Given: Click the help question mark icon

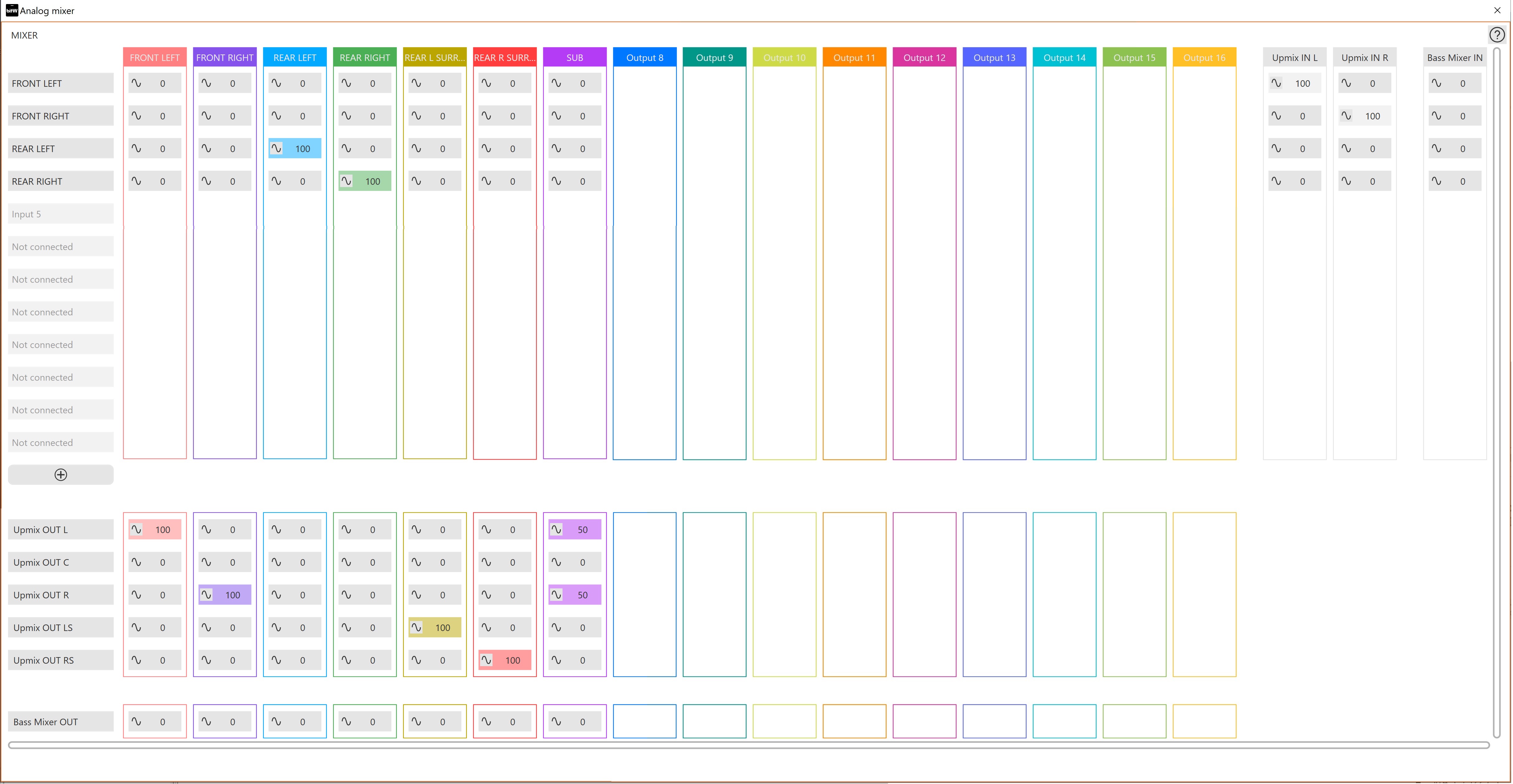Looking at the screenshot, I should click(1497, 35).
